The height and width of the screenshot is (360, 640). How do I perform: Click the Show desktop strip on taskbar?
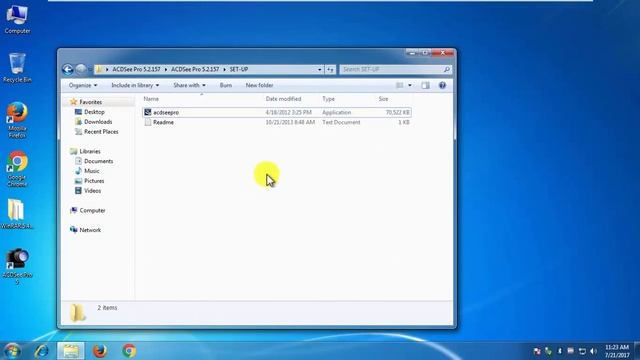pos(637,351)
